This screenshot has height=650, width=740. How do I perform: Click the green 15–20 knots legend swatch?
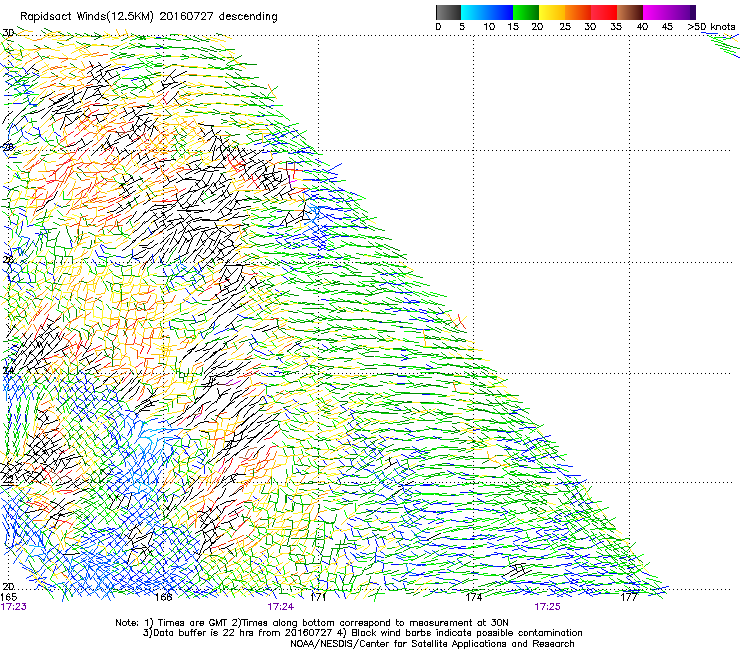point(526,12)
